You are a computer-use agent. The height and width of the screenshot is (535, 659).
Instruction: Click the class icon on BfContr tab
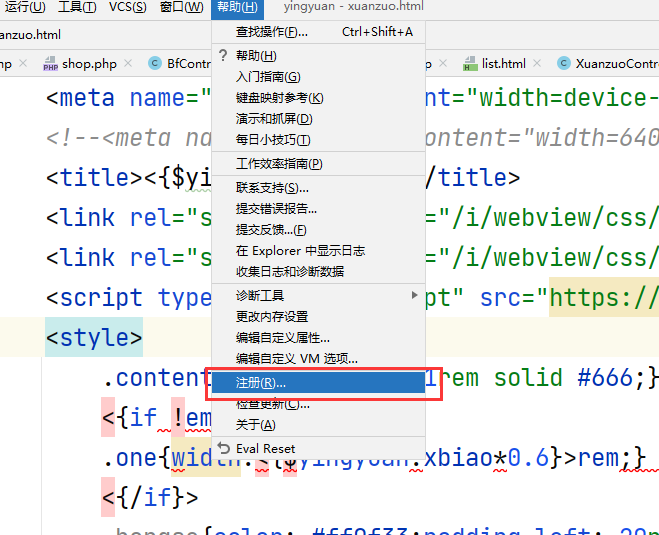pos(155,63)
